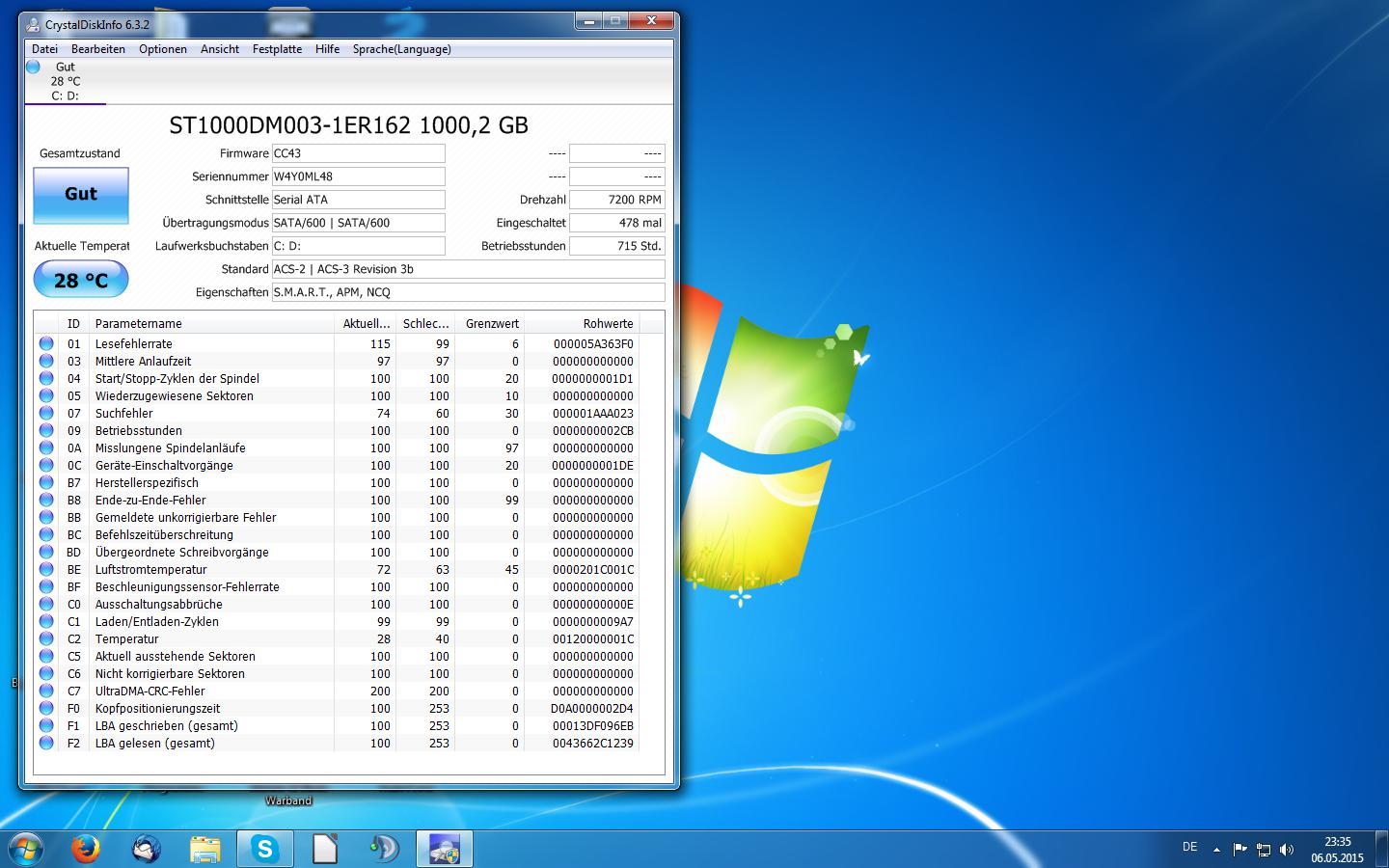1389x868 pixels.
Task: Click status orb of Start/Stopp-Zyklen row
Action: [x=46, y=378]
